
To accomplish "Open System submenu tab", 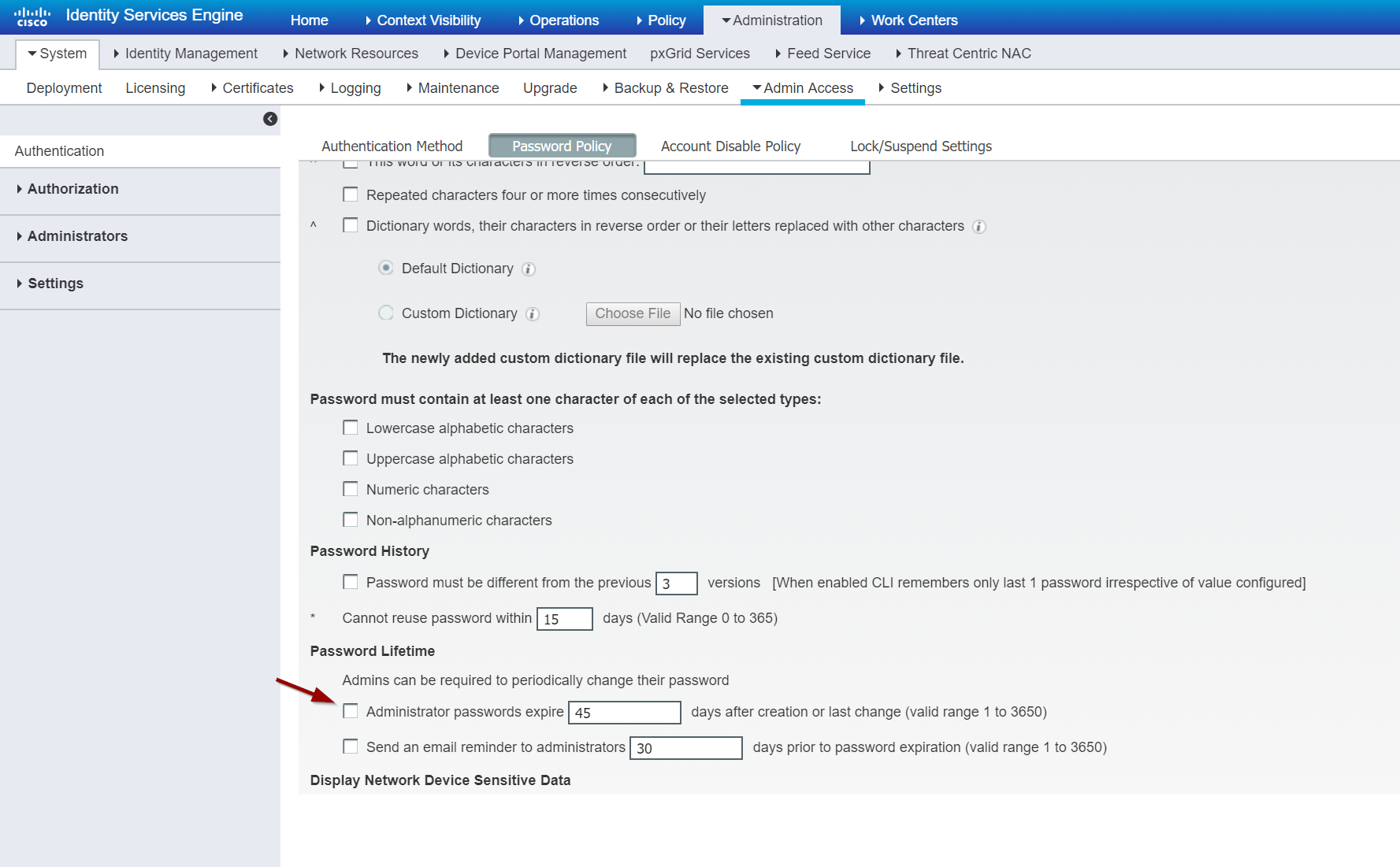I will click(58, 54).
